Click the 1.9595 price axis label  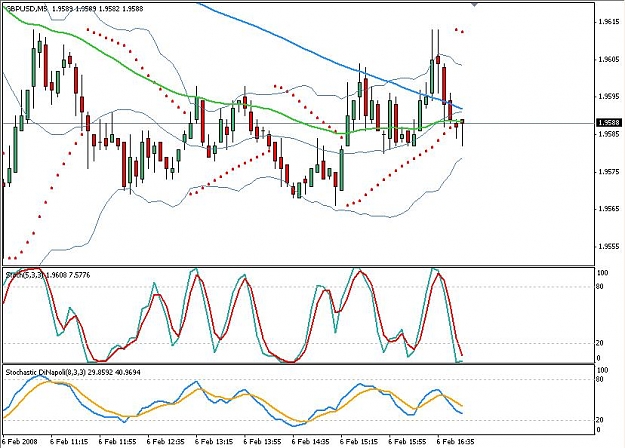pos(609,96)
